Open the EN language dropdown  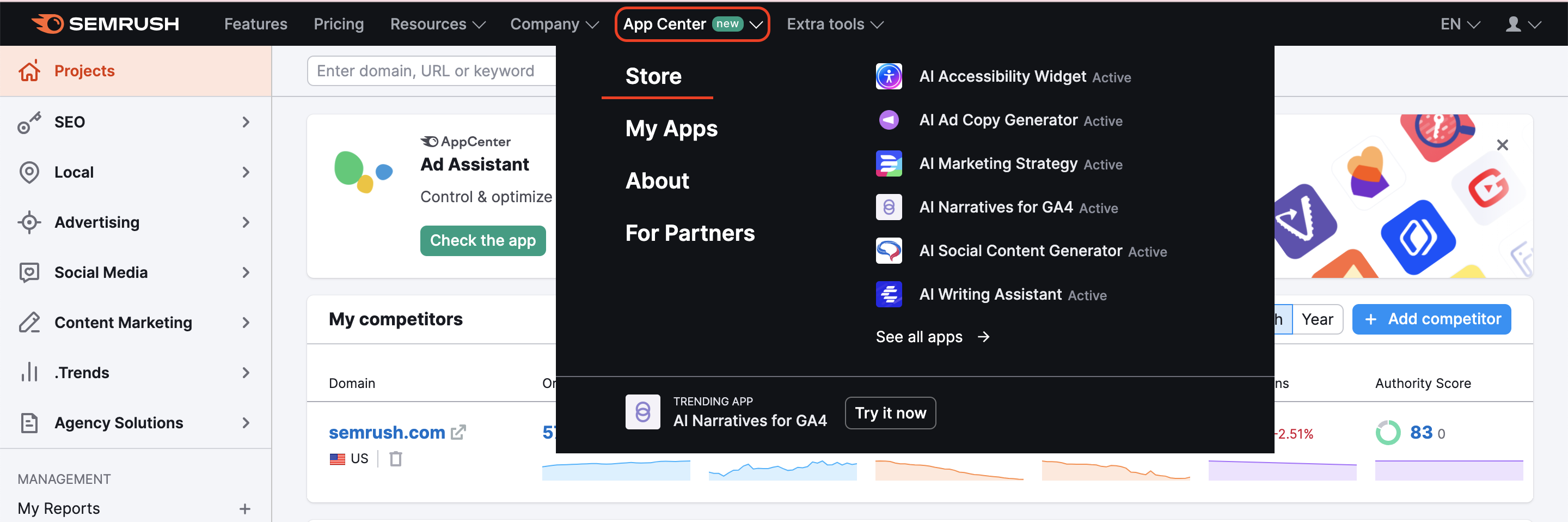1460,25
